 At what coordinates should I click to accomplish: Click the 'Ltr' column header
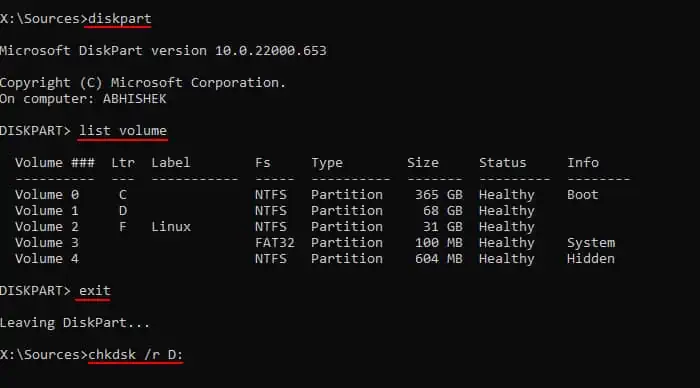123,163
